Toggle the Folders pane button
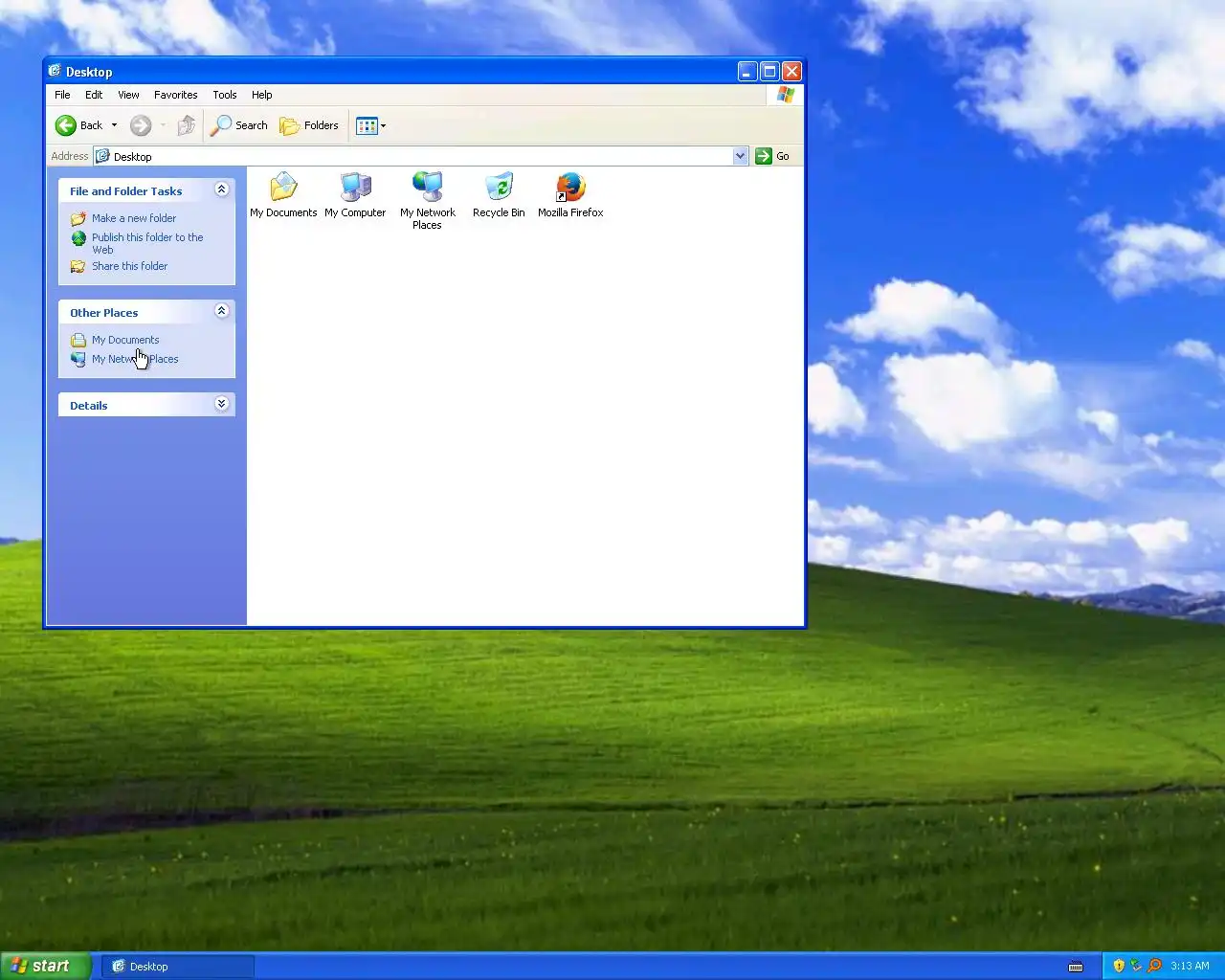The width and height of the screenshot is (1225, 980). [x=309, y=125]
